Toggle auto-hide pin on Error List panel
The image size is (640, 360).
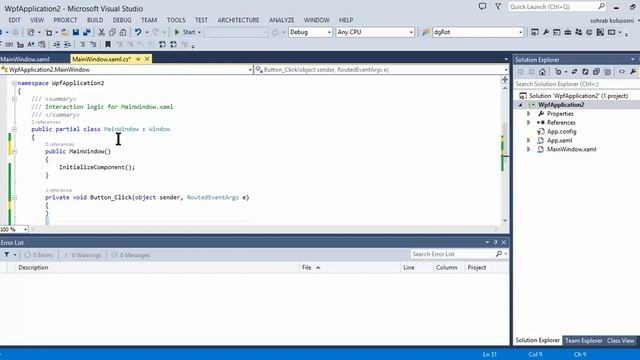(496, 242)
